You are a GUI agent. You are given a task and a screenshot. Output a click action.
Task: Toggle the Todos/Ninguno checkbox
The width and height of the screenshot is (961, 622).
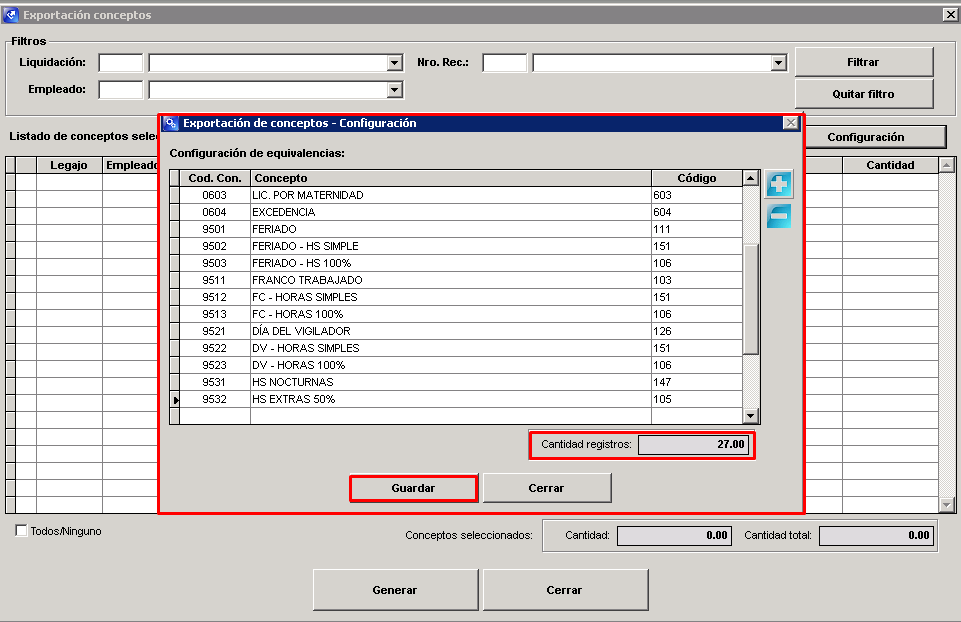point(21,531)
